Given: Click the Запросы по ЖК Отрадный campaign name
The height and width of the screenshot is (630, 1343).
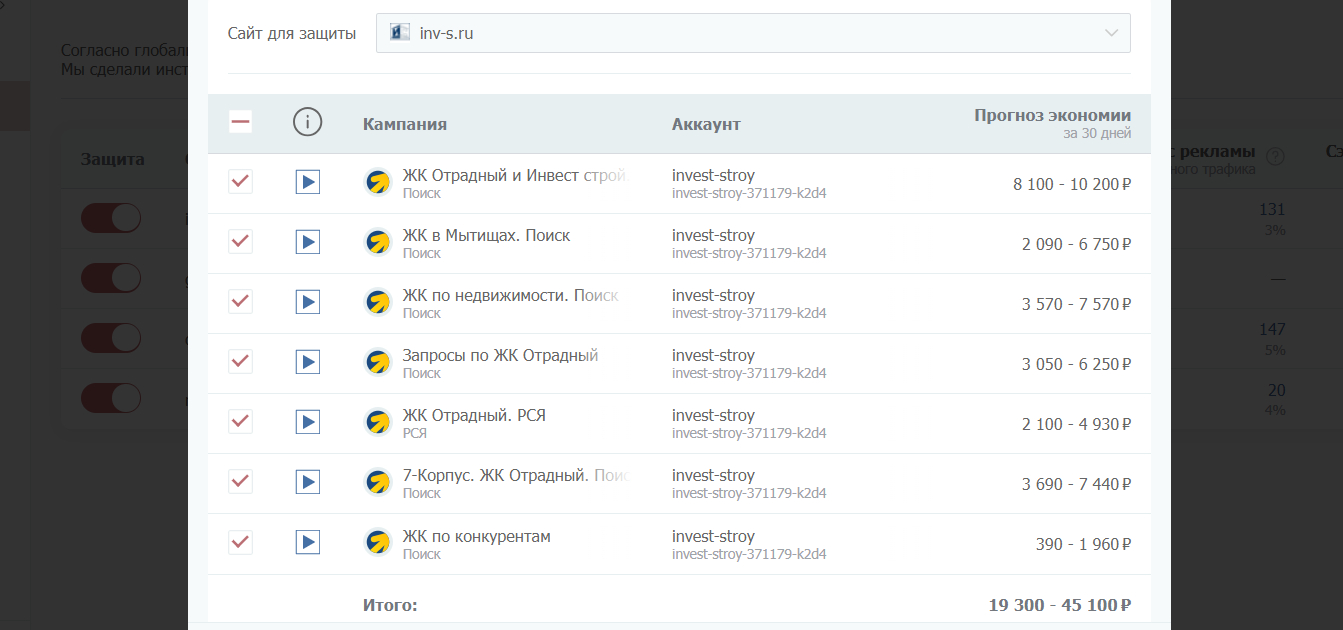Looking at the screenshot, I should [500, 355].
